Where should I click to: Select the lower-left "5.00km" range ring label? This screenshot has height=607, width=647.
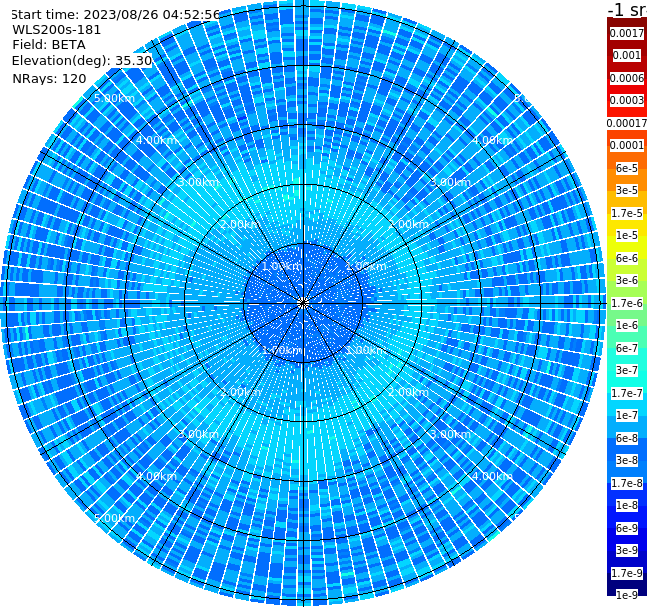tap(114, 518)
